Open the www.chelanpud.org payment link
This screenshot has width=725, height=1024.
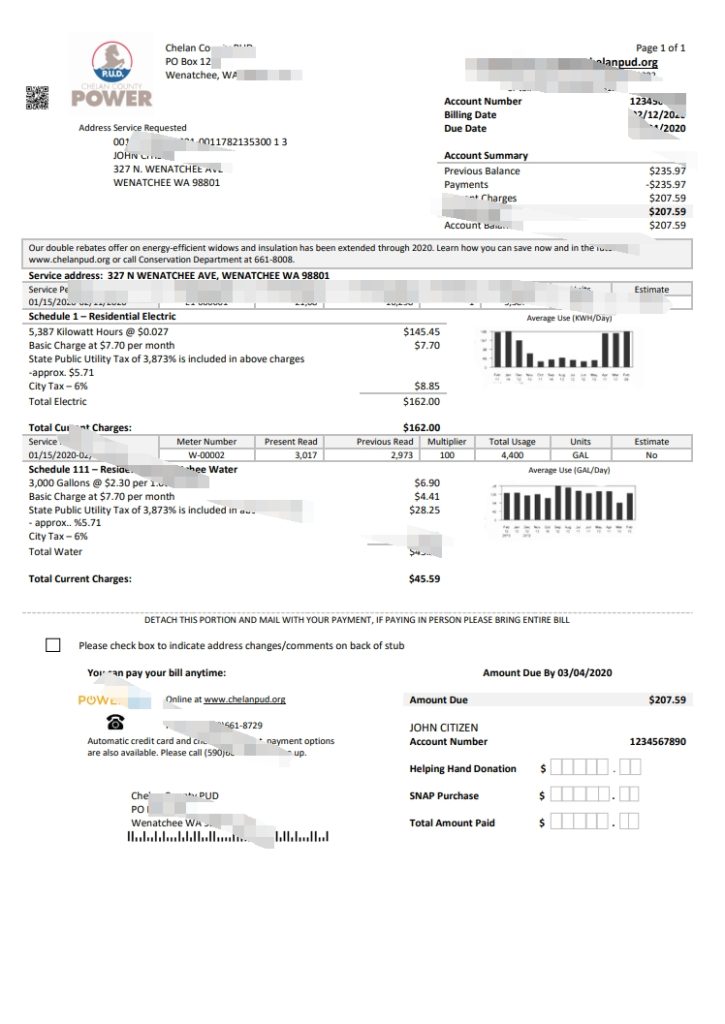click(x=244, y=699)
